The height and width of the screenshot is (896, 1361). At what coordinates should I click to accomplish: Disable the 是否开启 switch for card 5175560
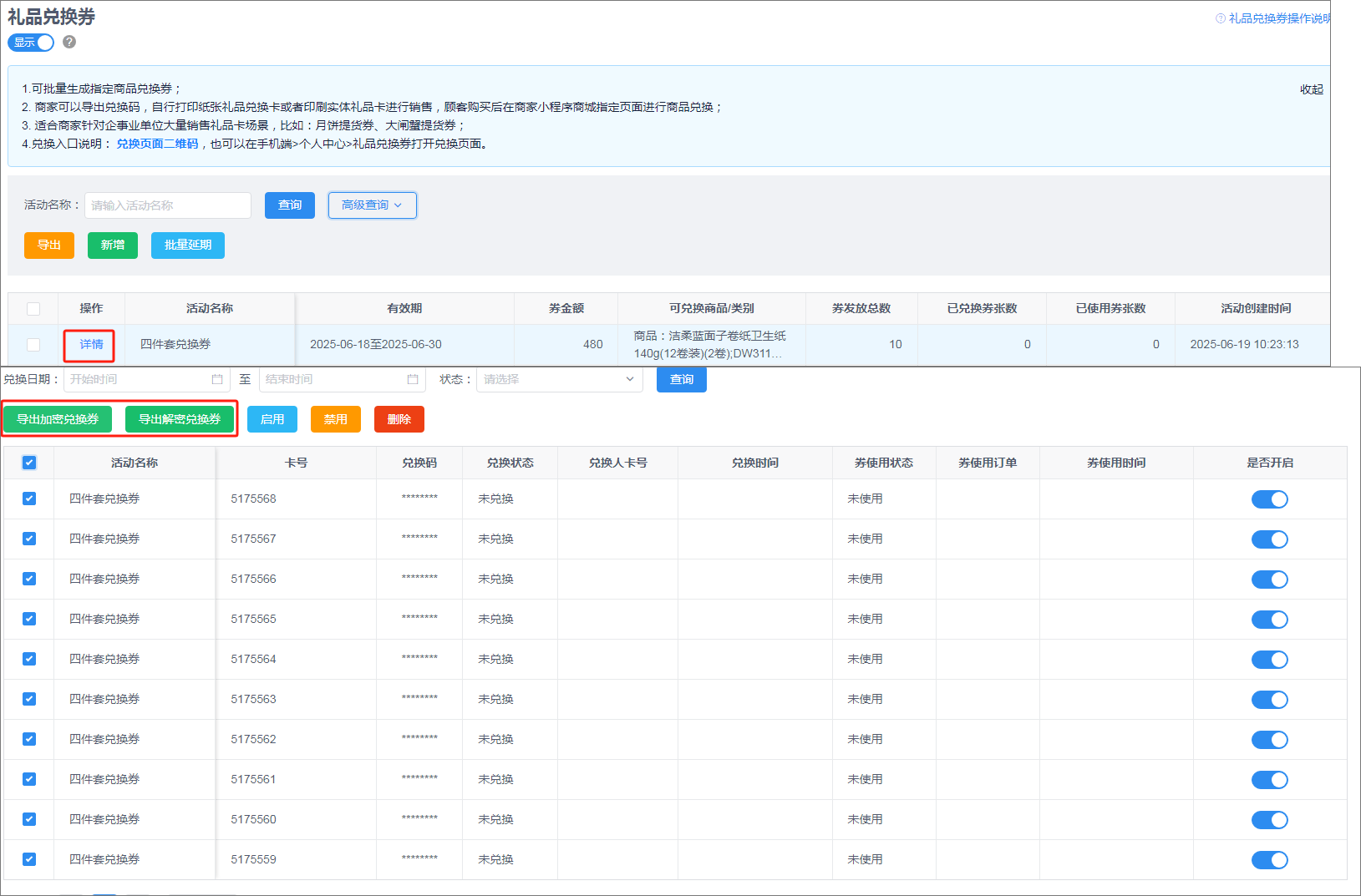(x=1269, y=820)
